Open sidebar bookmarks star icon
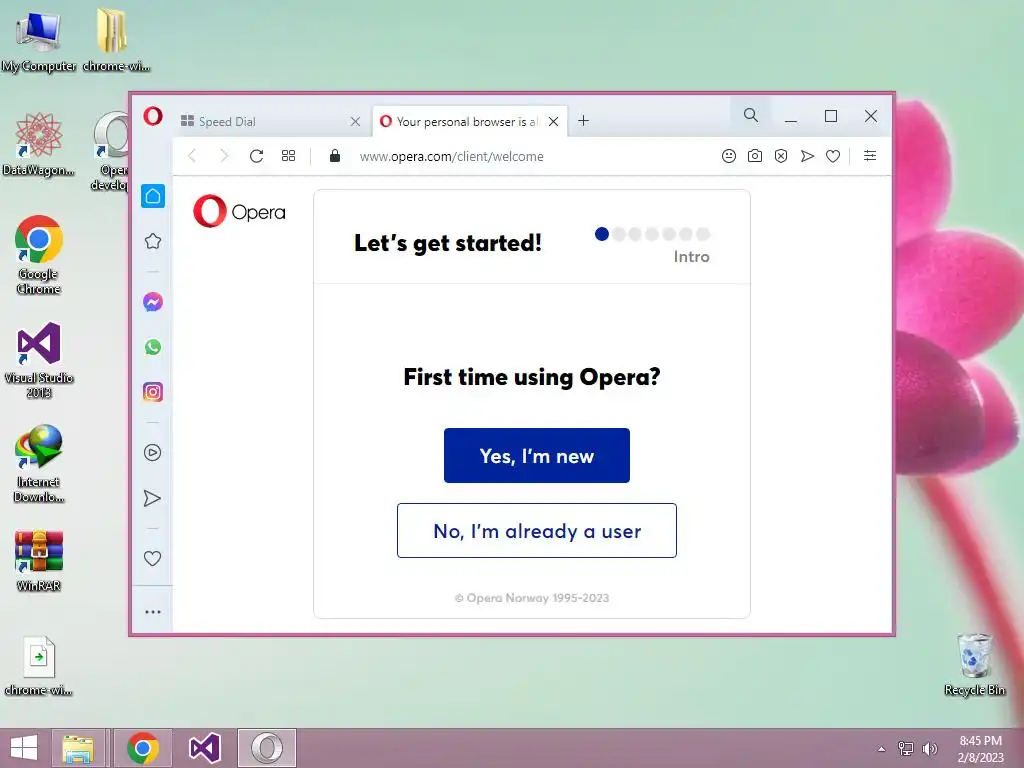This screenshot has height=768, width=1024. point(153,241)
